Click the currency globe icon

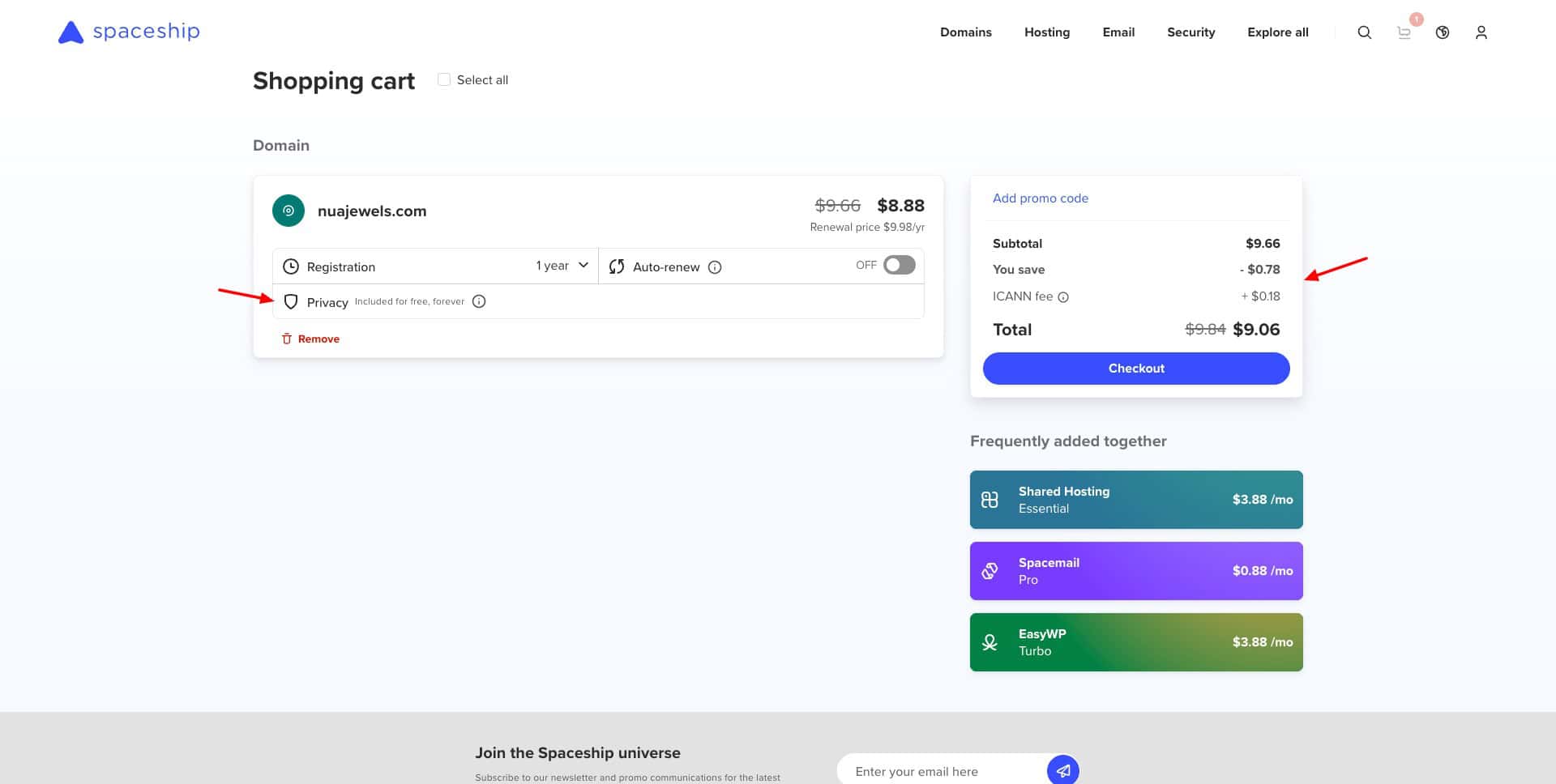tap(1443, 32)
